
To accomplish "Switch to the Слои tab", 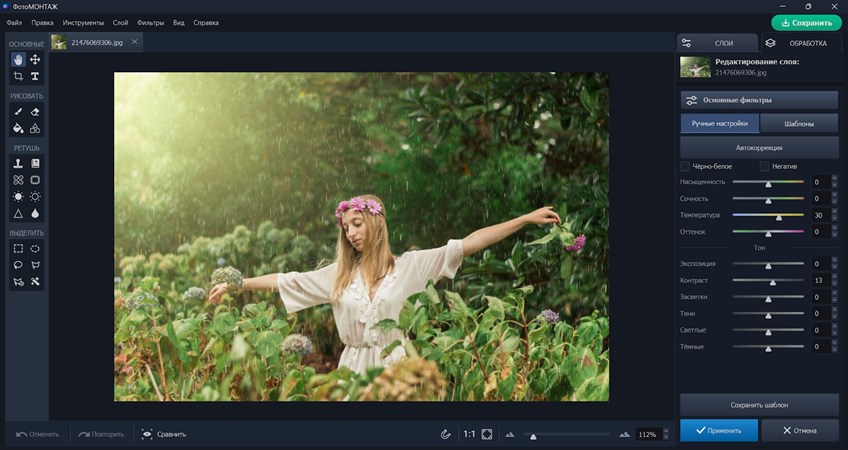I will point(717,43).
